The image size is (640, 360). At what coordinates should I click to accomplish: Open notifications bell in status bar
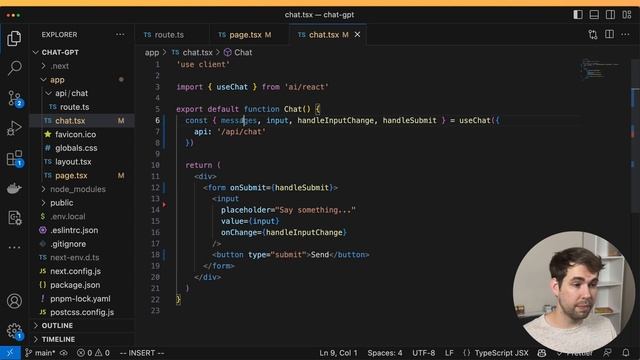coord(626,353)
